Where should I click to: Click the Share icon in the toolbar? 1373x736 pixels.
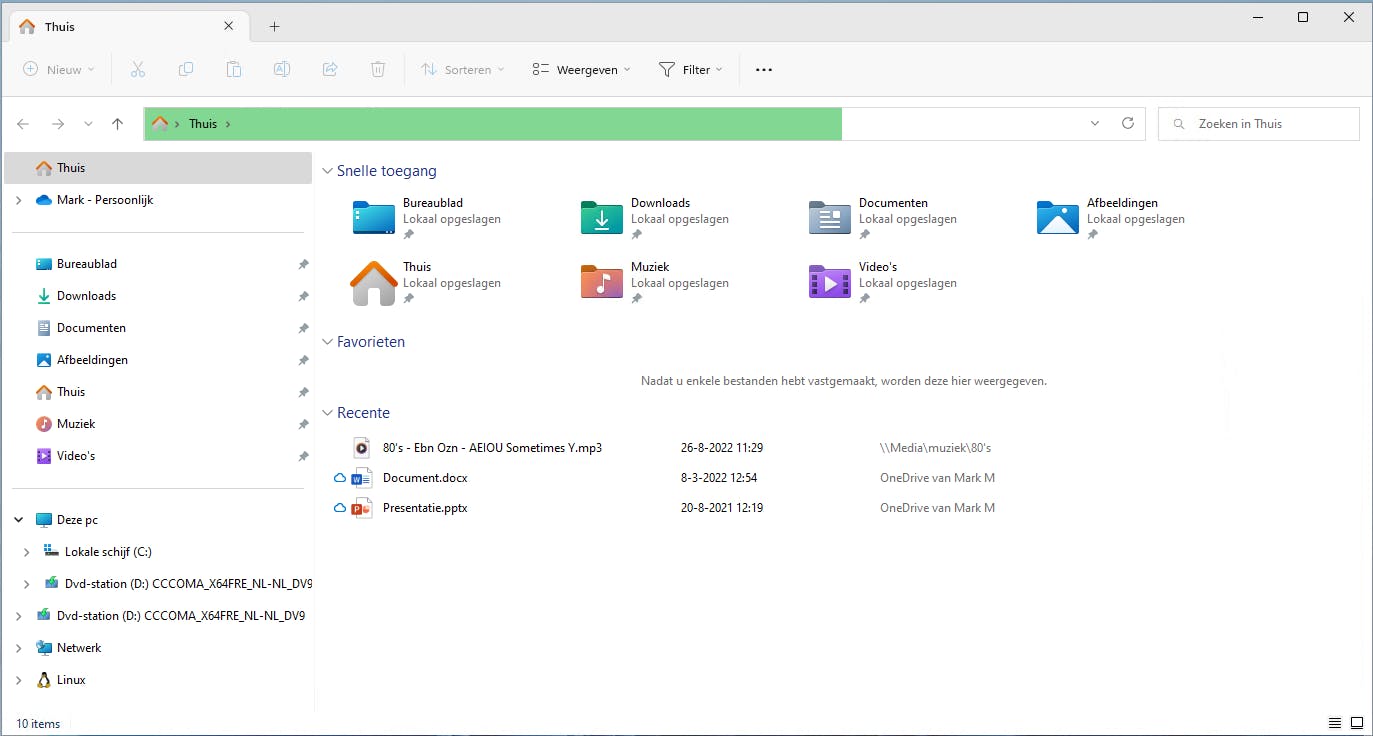[x=330, y=69]
